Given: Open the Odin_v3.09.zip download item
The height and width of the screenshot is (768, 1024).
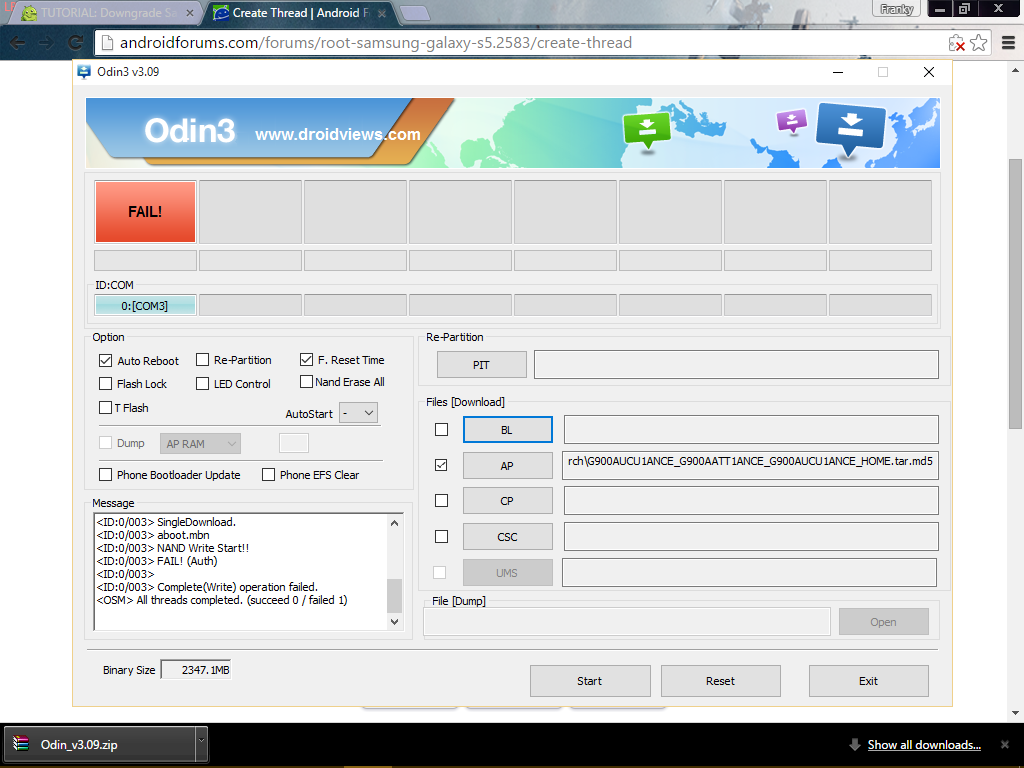Looking at the screenshot, I should pos(101,744).
